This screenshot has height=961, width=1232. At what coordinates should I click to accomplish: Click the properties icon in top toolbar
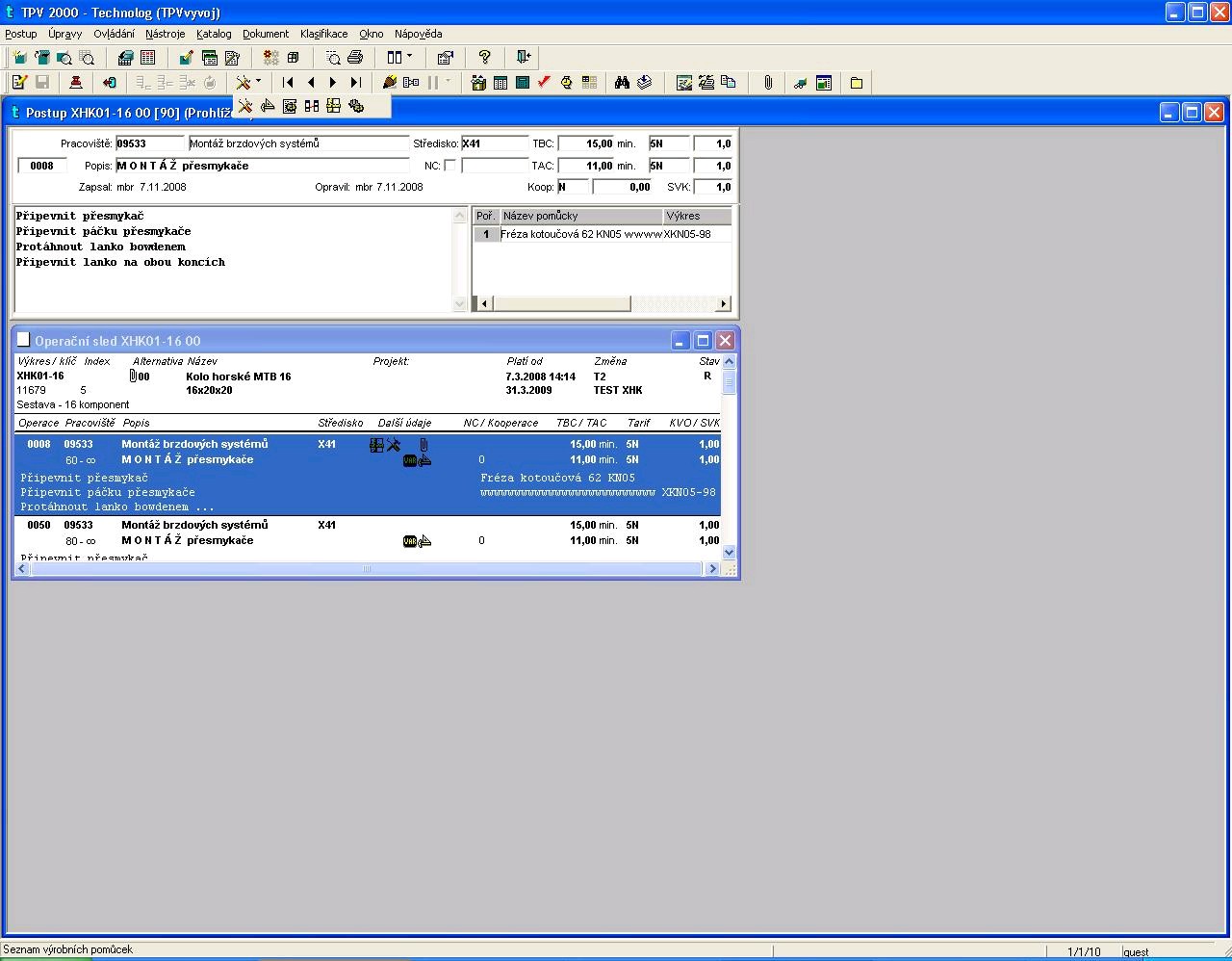[445, 58]
